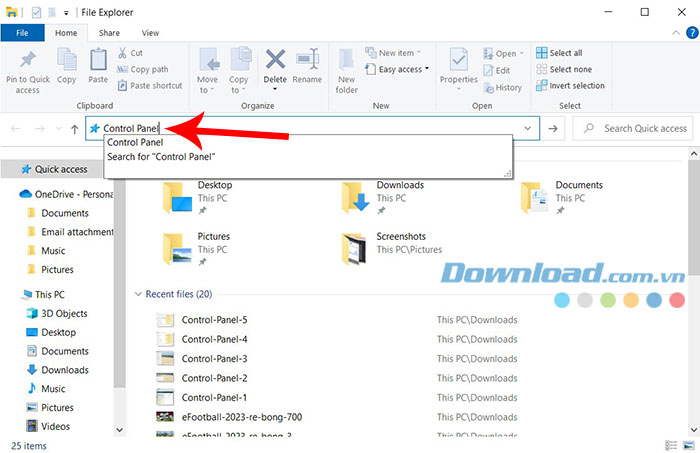Click Invert selection button
Image resolution: width=700 pixels, height=453 pixels.
tap(568, 85)
